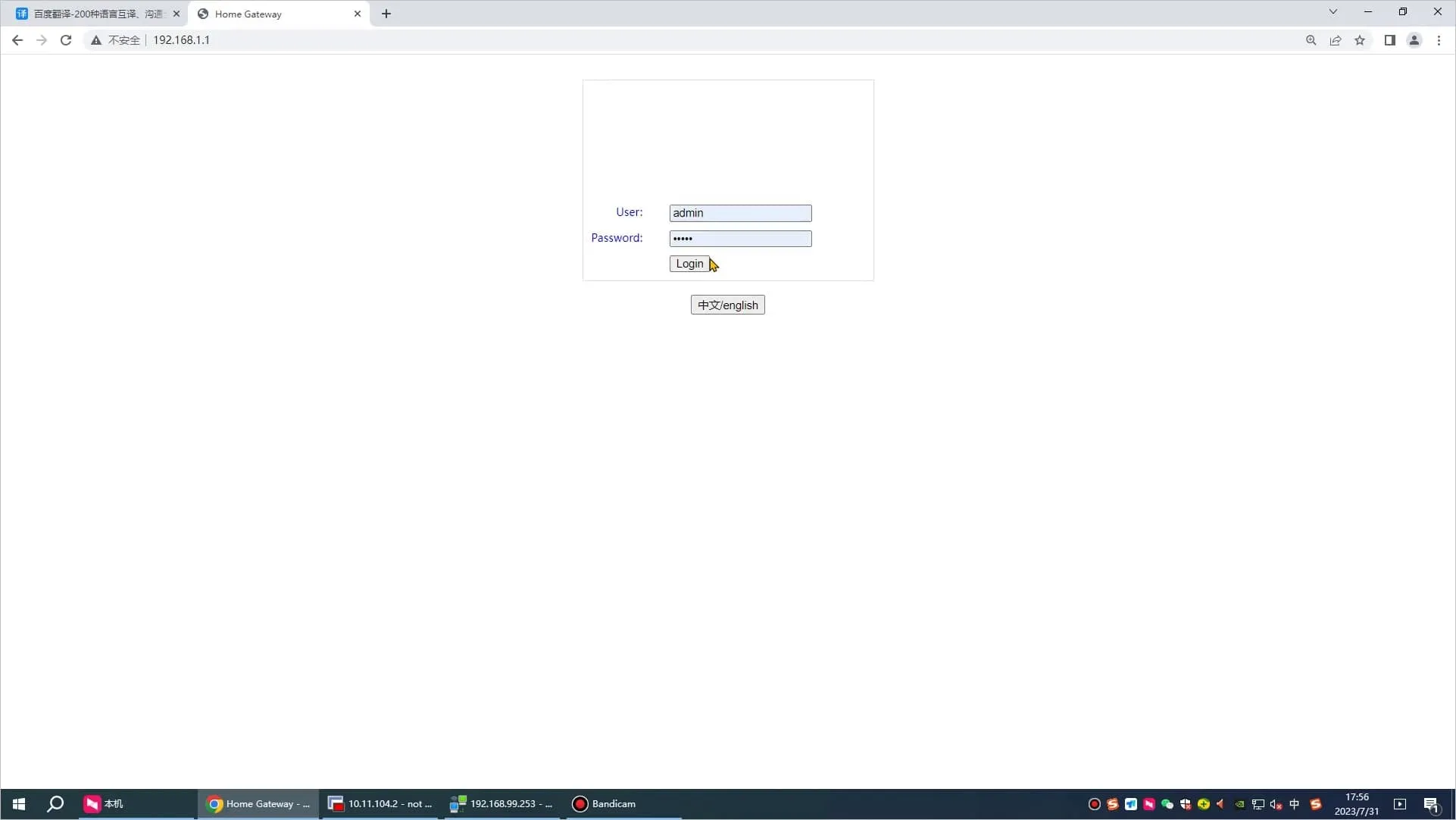1456x820 pixels.
Task: Click the not secure warning icon
Action: tap(96, 40)
